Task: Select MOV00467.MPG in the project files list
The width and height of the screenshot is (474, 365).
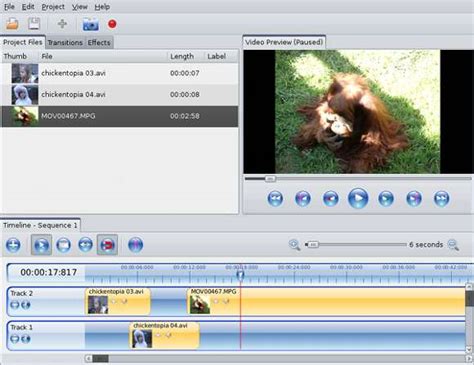Action: tap(120, 116)
